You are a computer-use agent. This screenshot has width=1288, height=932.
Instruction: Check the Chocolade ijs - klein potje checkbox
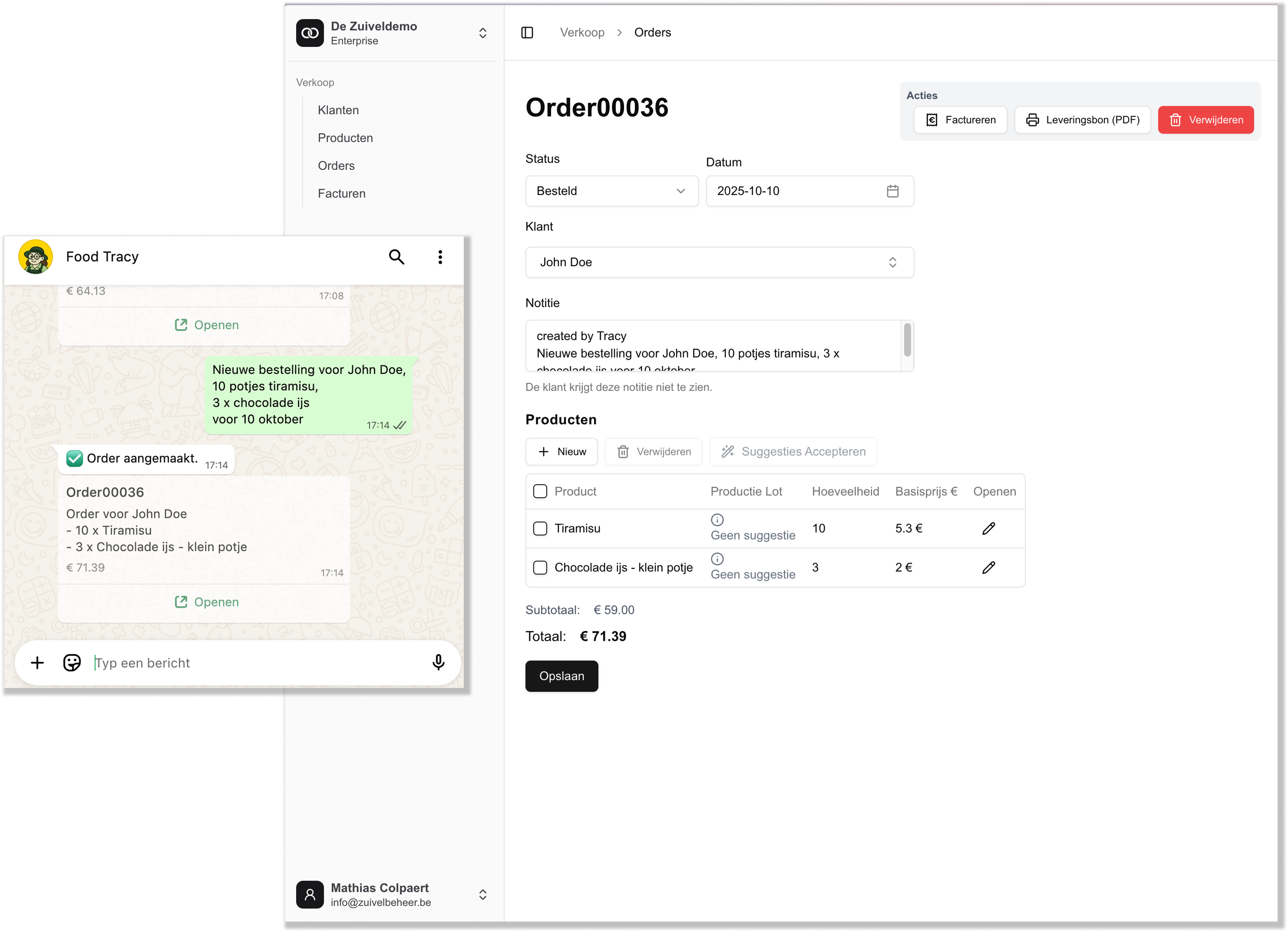pos(540,567)
